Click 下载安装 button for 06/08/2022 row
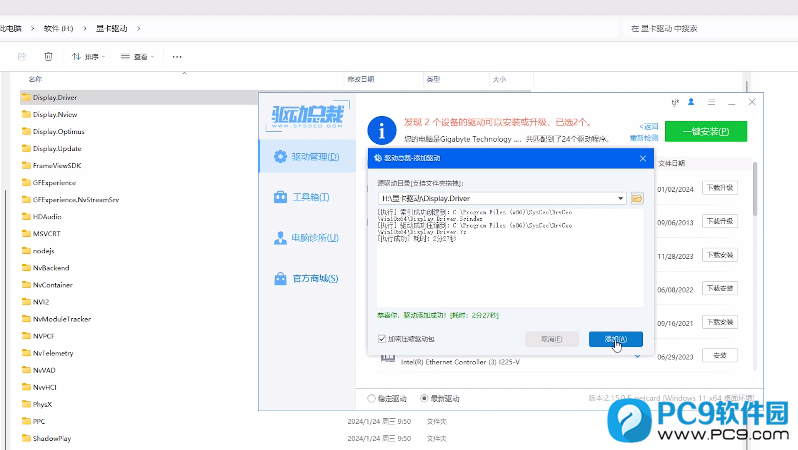Image resolution: width=798 pixels, height=450 pixels. [x=720, y=289]
